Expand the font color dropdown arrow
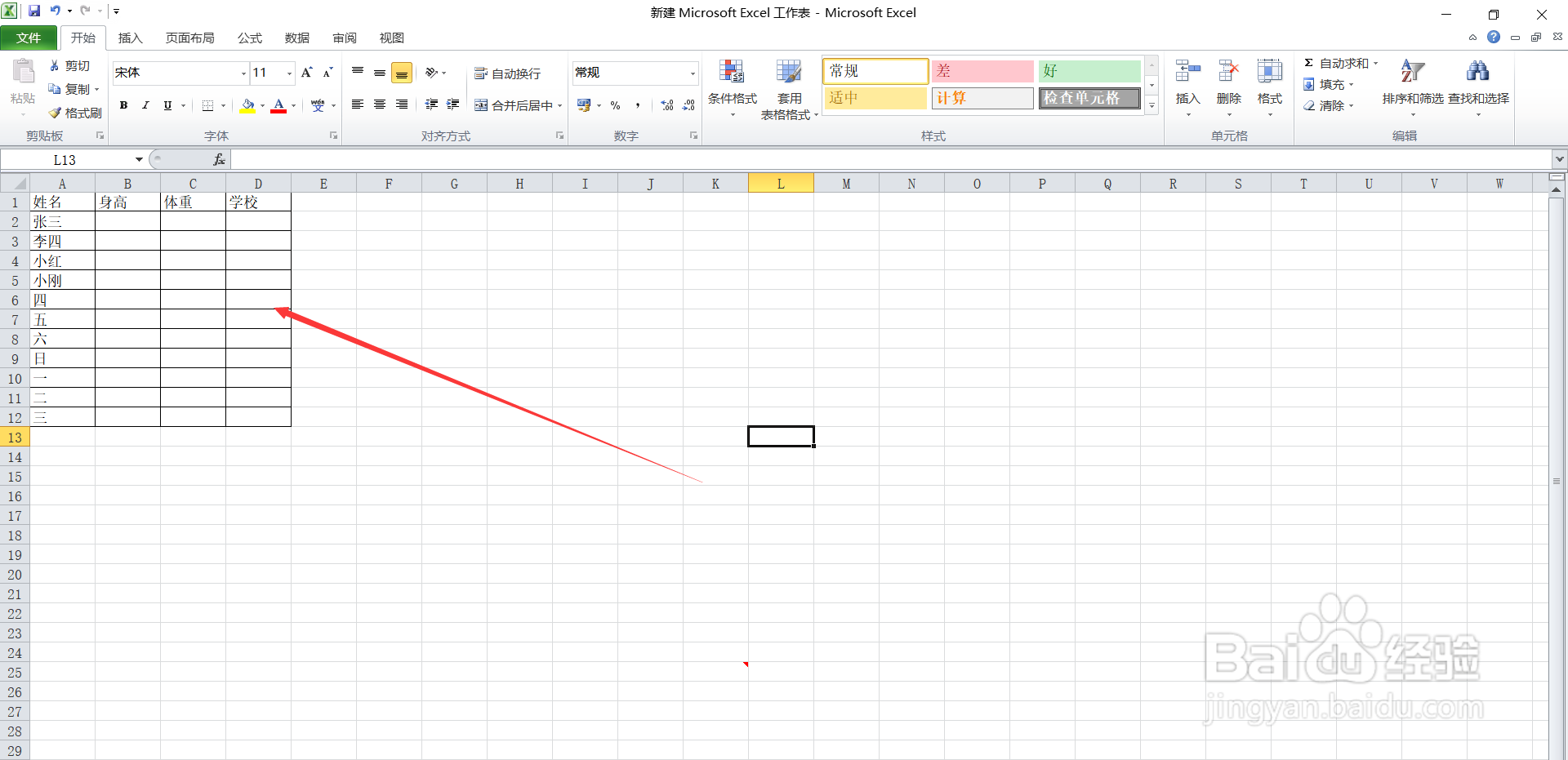This screenshot has width=1568, height=760. (x=293, y=105)
